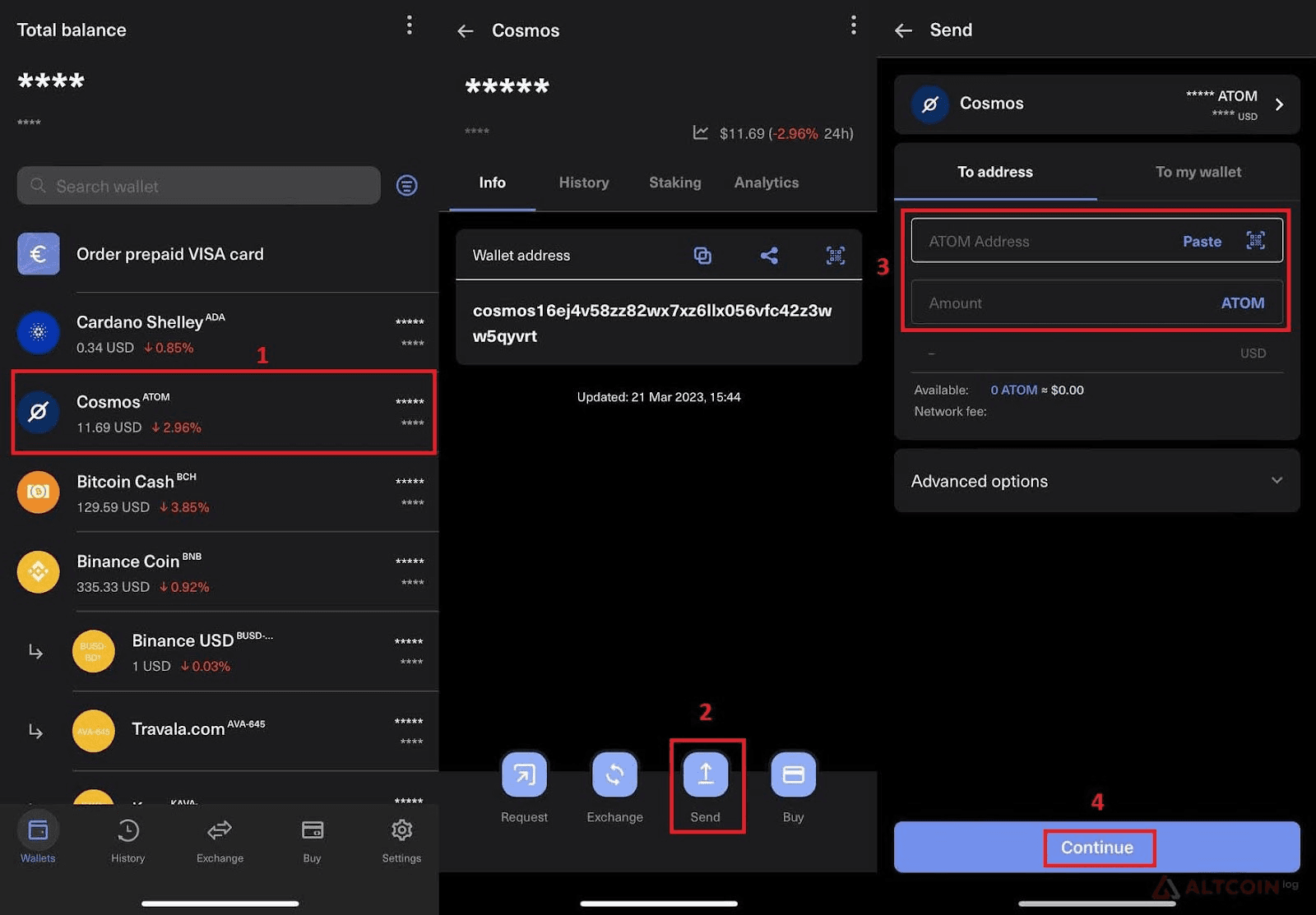Show the wallet address QR code

click(x=836, y=256)
